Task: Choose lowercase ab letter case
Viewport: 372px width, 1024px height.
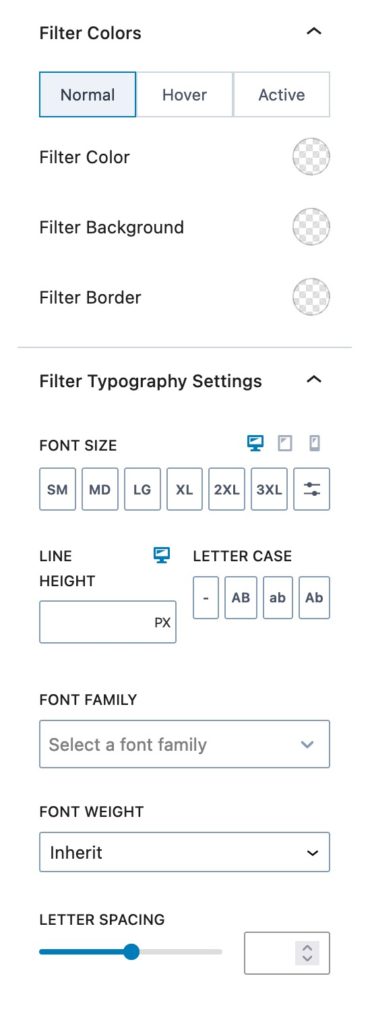Action: click(277, 598)
